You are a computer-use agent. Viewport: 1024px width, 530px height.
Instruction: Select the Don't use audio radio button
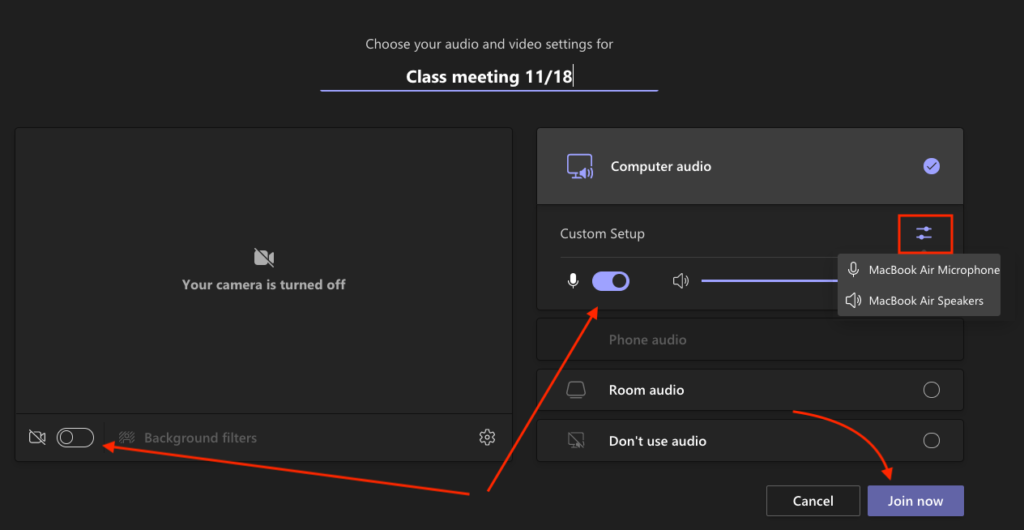(931, 441)
